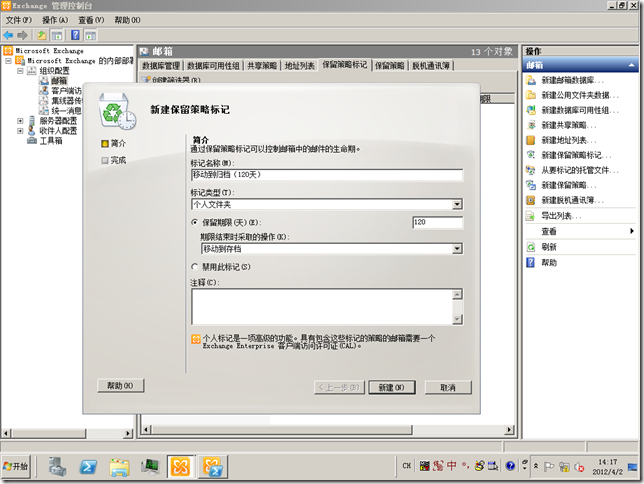The image size is (644, 484).
Task: Expand the 服务器配置 tree node
Action: [19, 121]
